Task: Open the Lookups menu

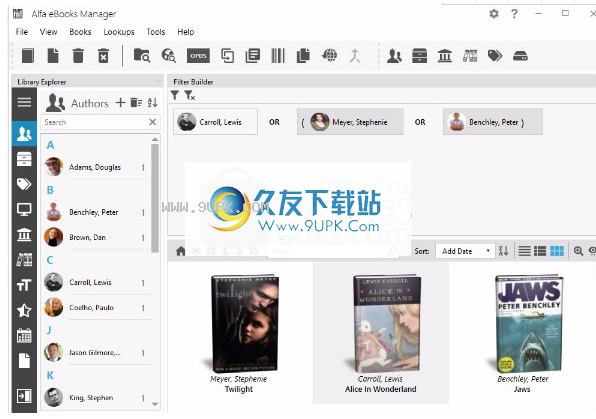Action: click(x=119, y=32)
